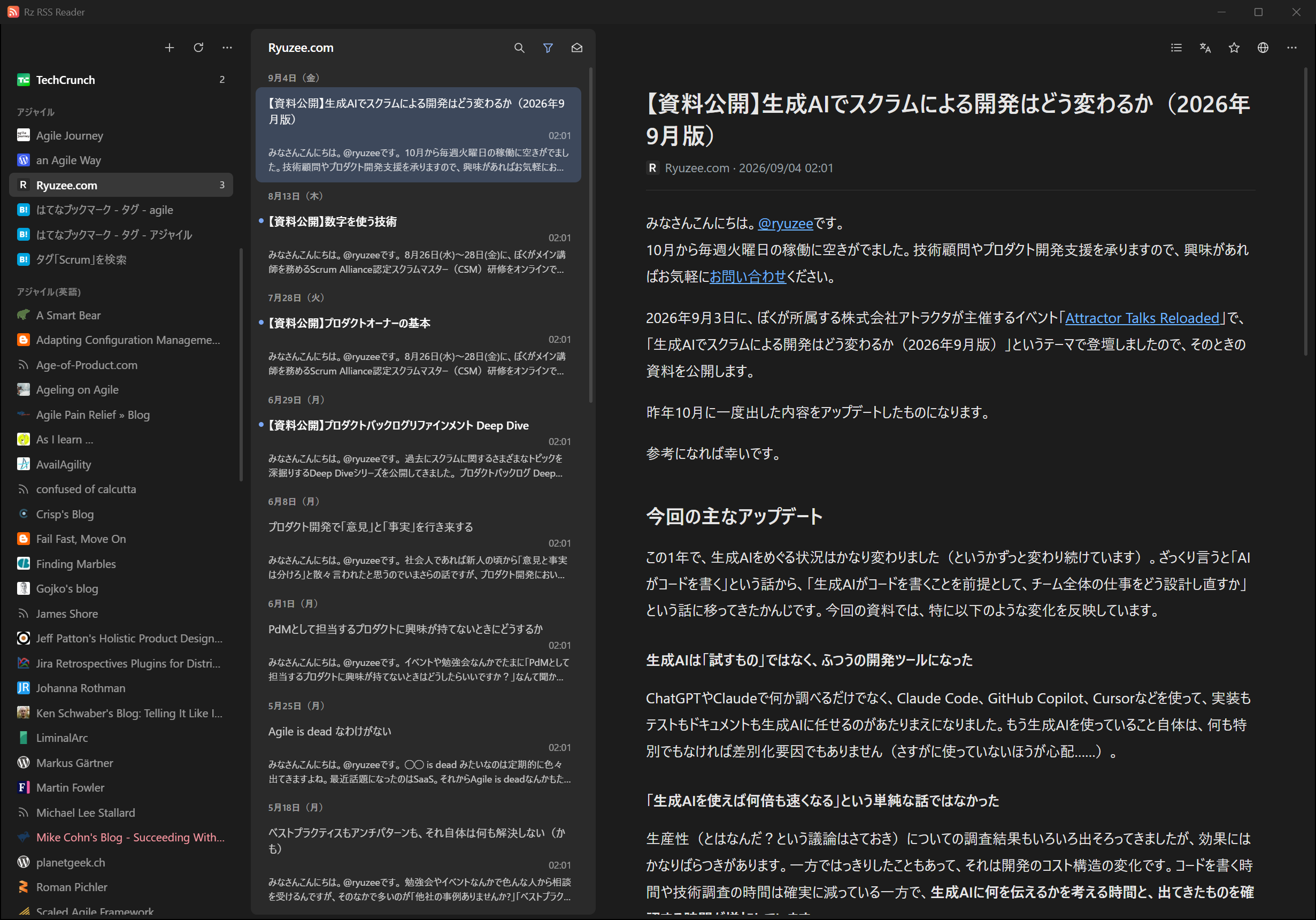
Task: Open the プロダクトバックログリファインメント Deep Dive article
Action: tap(418, 449)
